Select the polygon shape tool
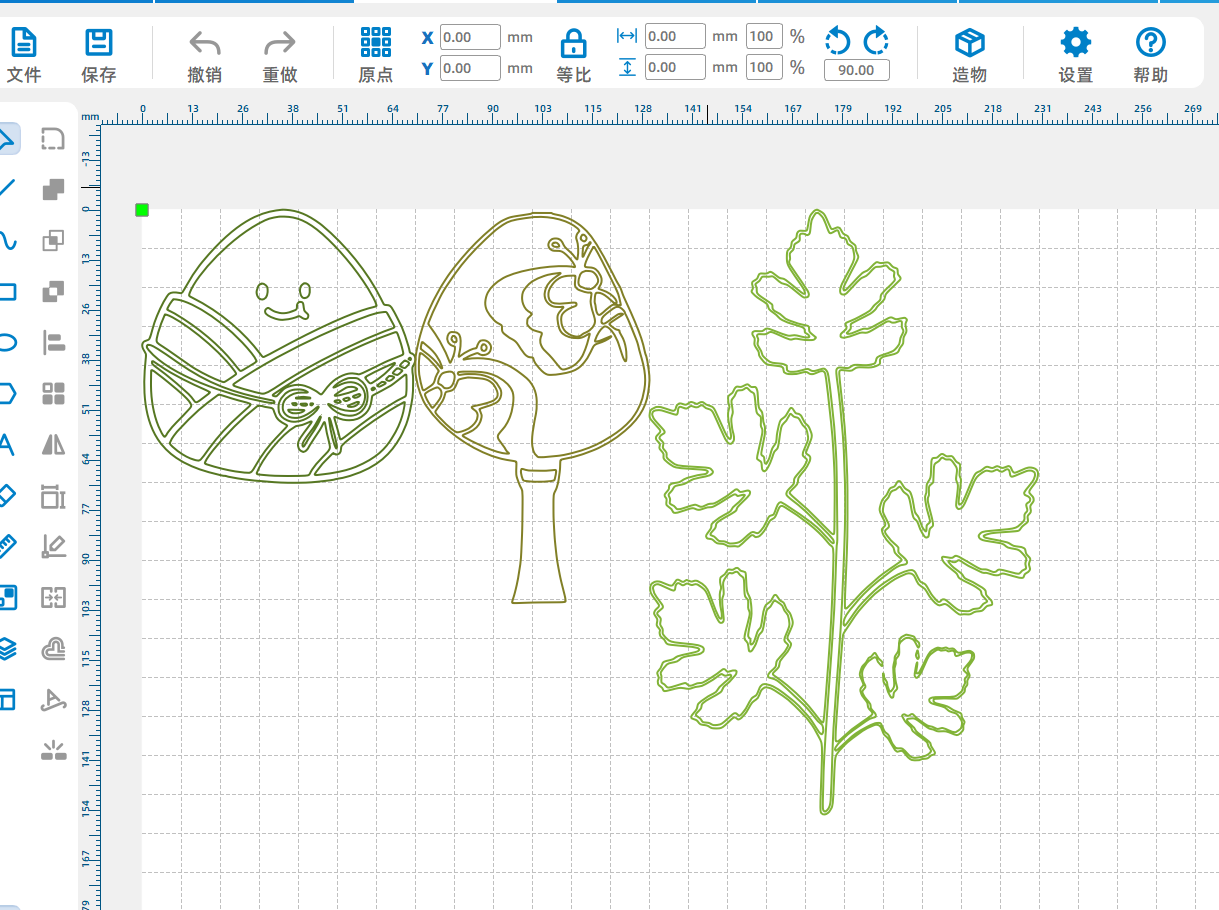The width and height of the screenshot is (1219, 910). click(7, 393)
